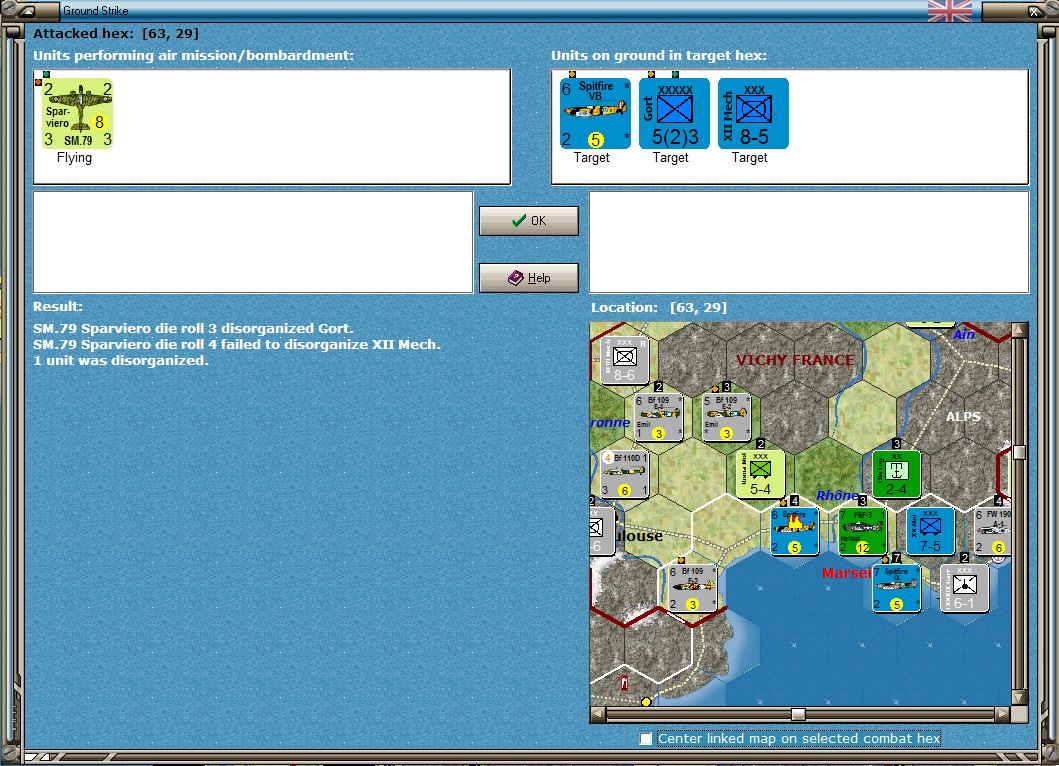Click the map's scroll right arrow
The image size is (1059, 766).
(x=1003, y=714)
